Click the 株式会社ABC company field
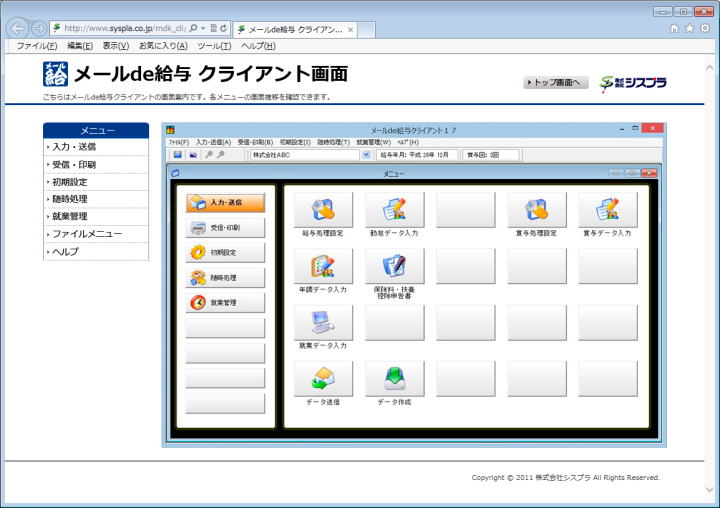 point(305,155)
